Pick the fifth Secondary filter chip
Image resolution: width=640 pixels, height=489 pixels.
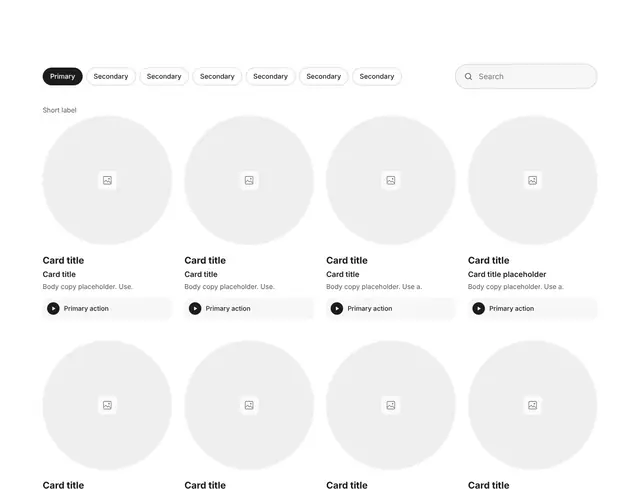(324, 76)
